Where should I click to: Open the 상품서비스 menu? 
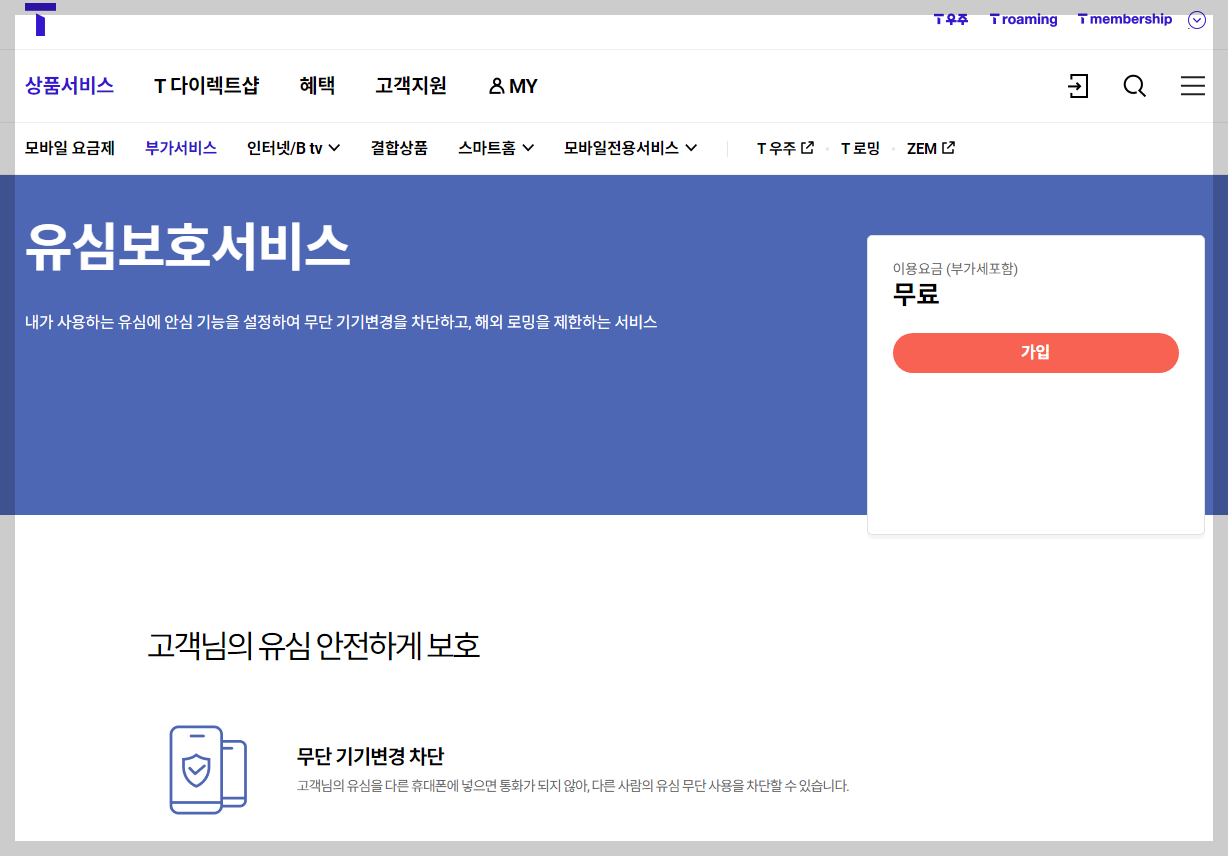click(x=69, y=86)
